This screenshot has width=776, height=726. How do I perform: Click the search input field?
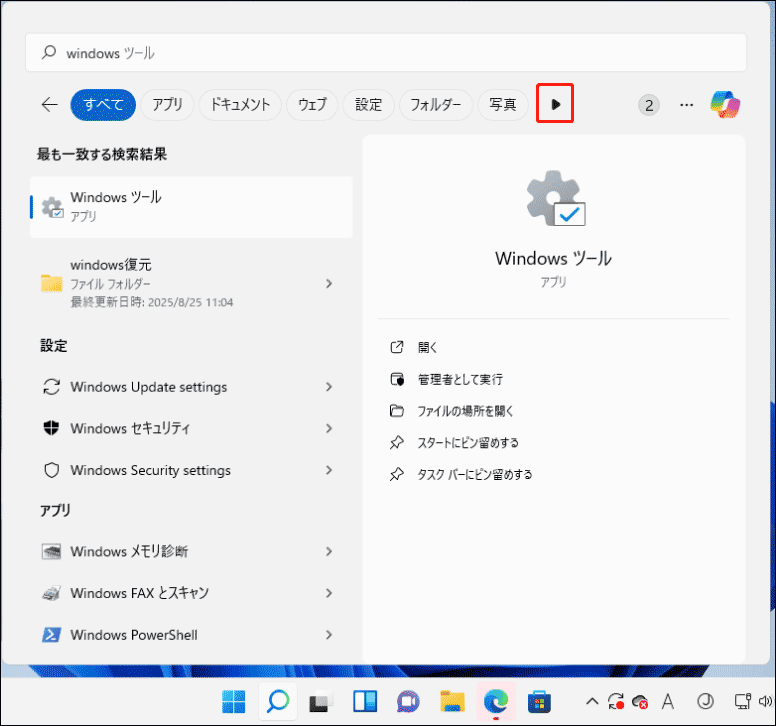(x=386, y=52)
